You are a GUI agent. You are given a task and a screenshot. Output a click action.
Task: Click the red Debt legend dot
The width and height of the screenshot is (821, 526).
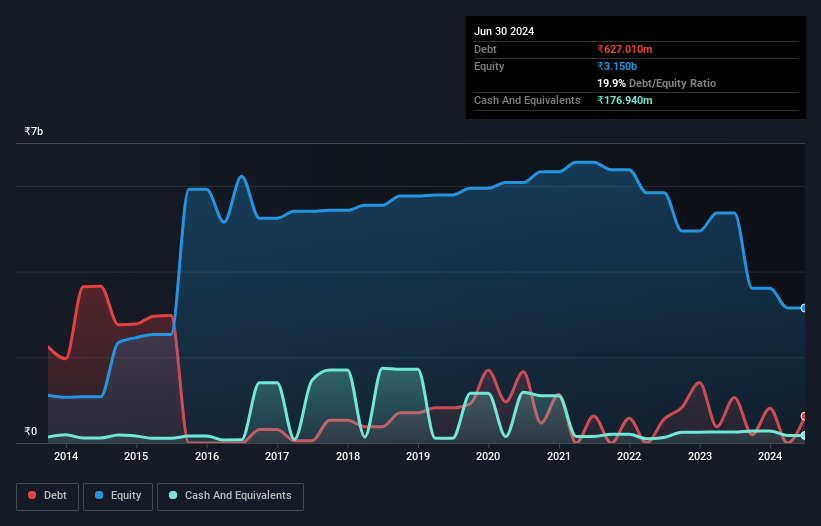click(x=32, y=495)
